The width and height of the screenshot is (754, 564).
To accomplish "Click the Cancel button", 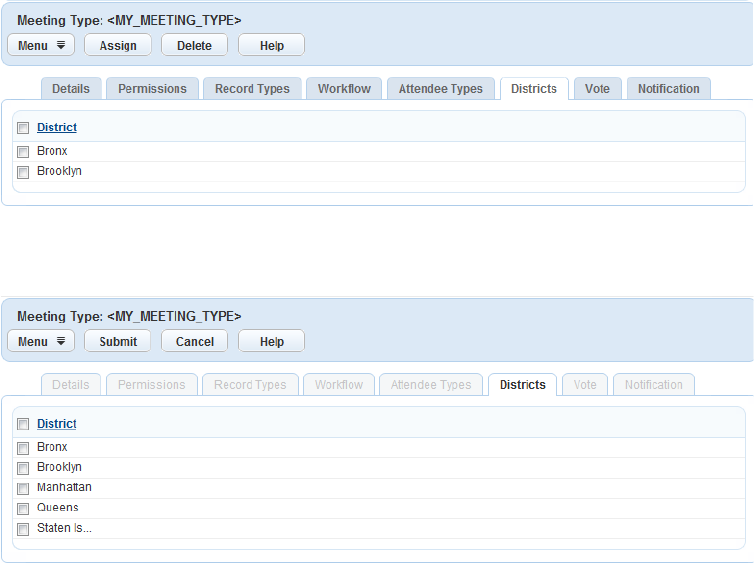I will (x=194, y=341).
